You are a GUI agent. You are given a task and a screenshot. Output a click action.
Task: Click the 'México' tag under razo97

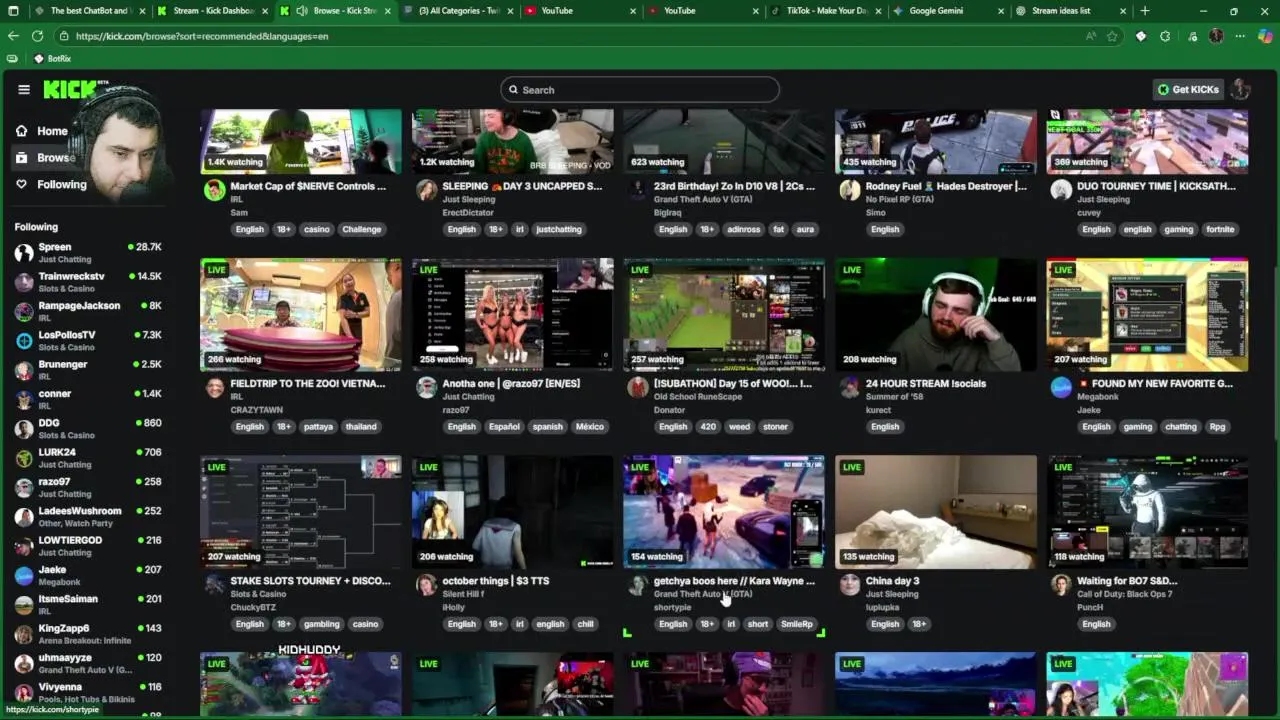[x=590, y=427]
